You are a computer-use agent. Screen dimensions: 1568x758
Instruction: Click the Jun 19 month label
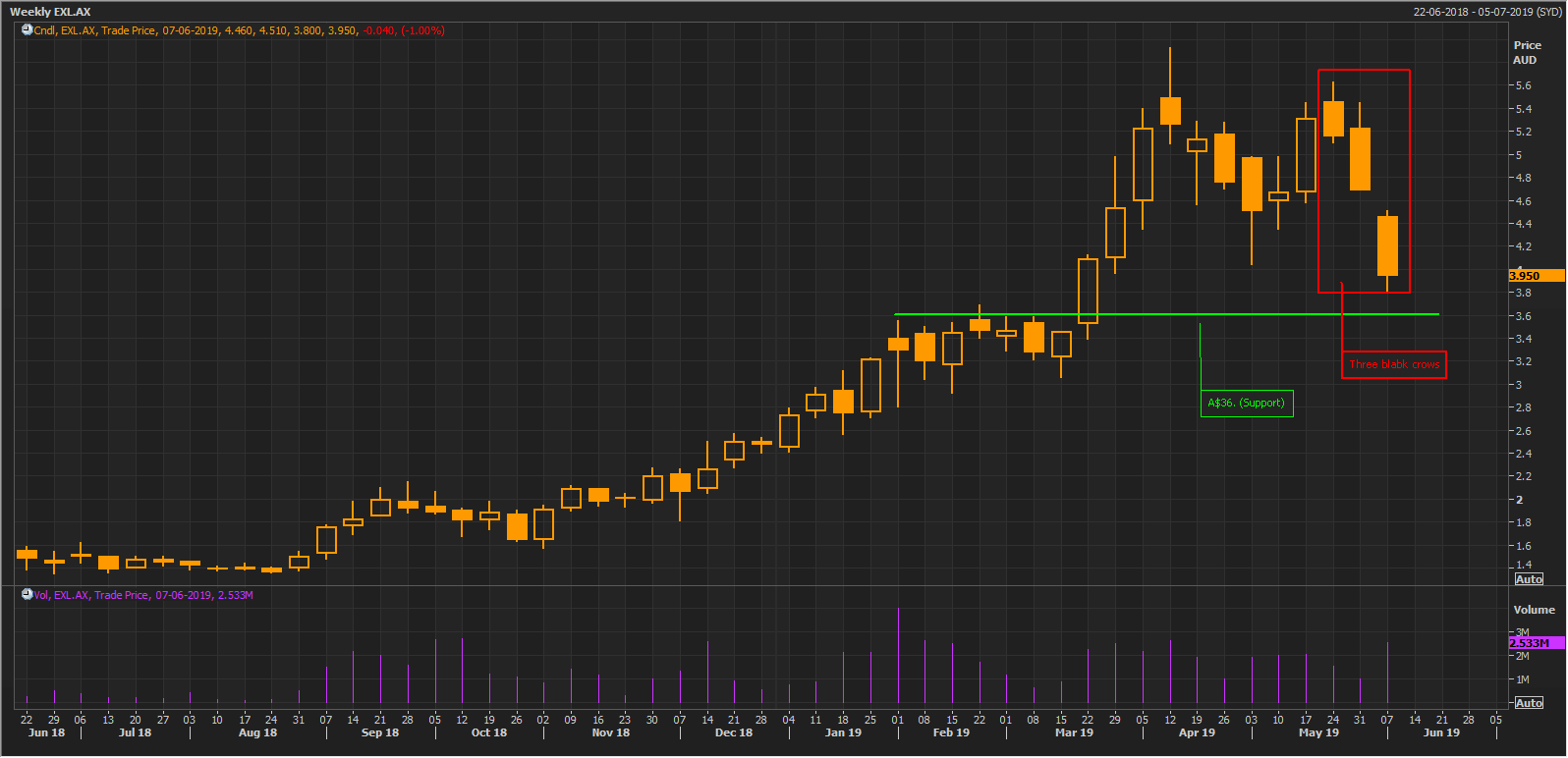[1441, 732]
